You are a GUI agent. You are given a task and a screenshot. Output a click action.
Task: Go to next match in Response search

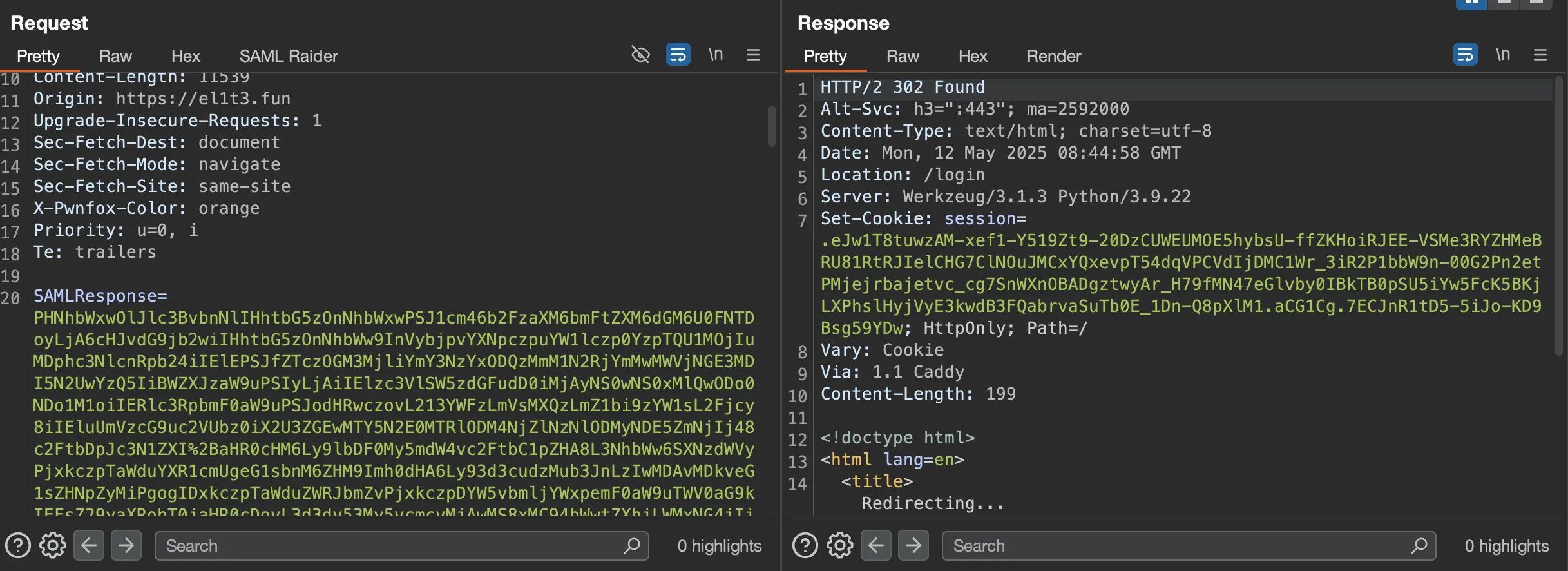coord(913,545)
